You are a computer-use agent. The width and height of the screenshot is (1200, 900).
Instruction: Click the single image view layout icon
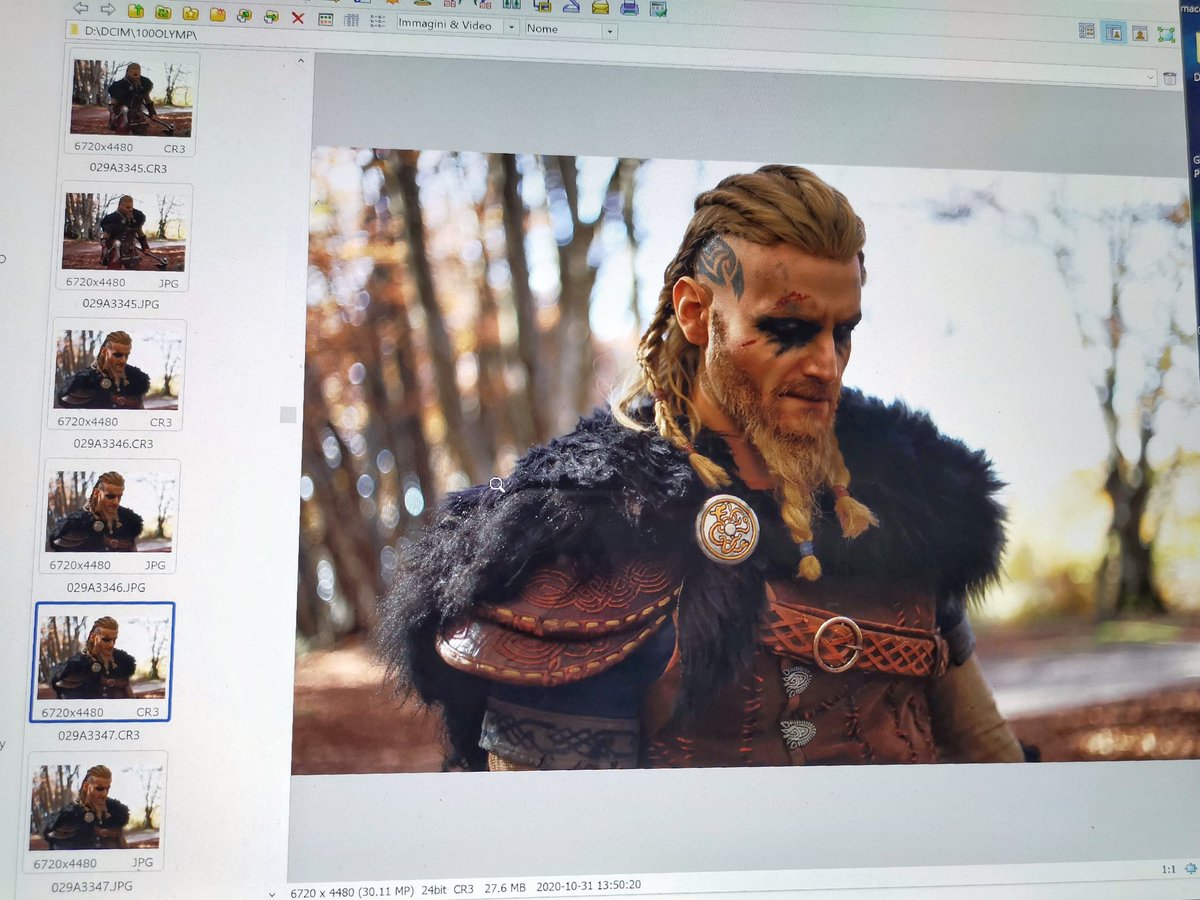(x=1139, y=33)
